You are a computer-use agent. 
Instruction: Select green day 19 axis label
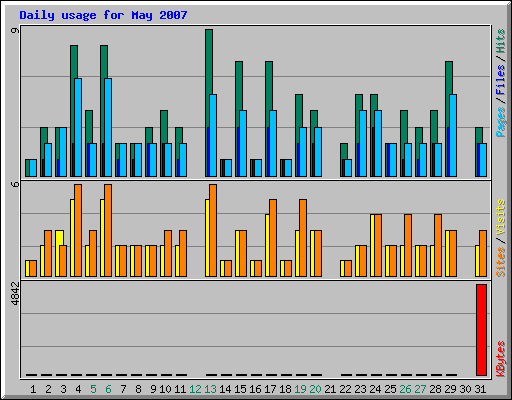tap(300, 389)
